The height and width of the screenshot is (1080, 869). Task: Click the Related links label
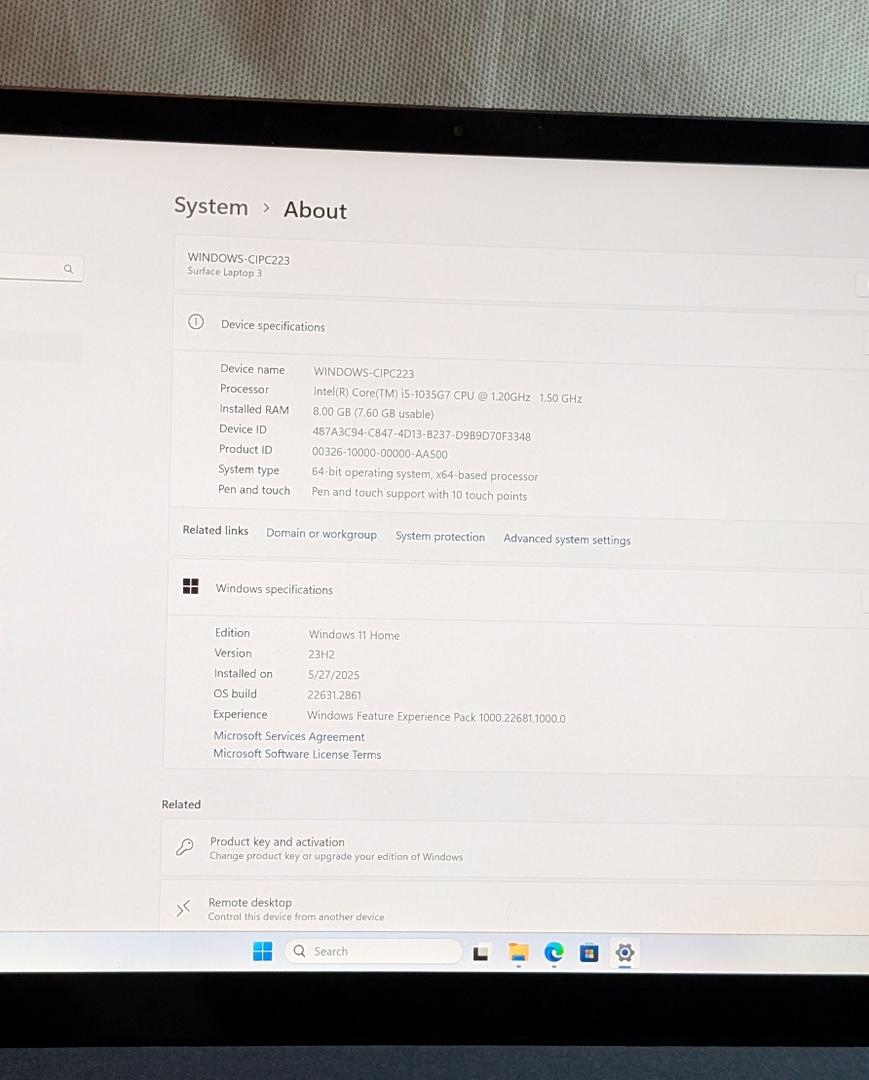pos(215,530)
